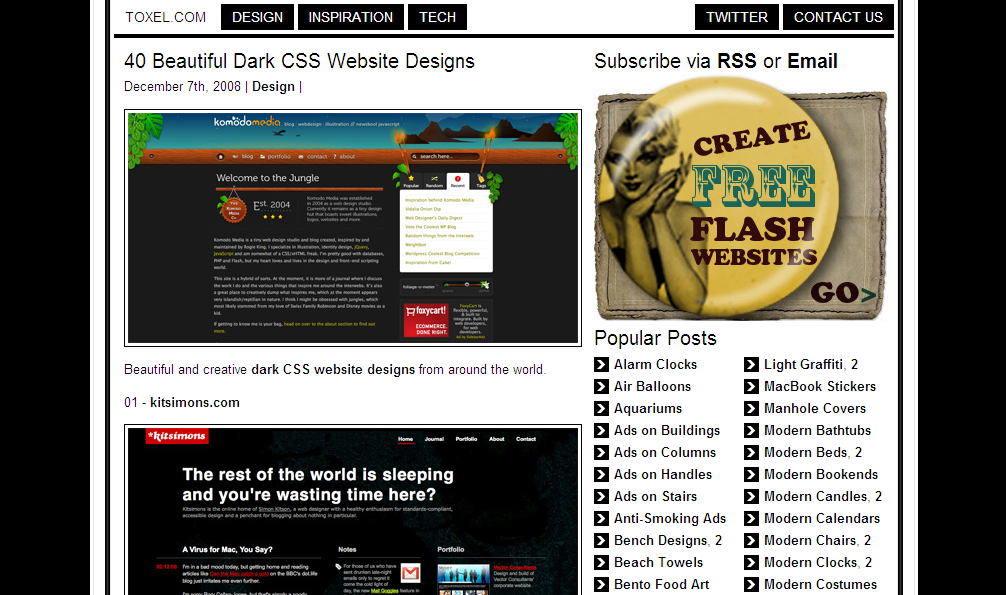Click the arrow icon beside Ads on Stairs
1006x595 pixels.
601,496
